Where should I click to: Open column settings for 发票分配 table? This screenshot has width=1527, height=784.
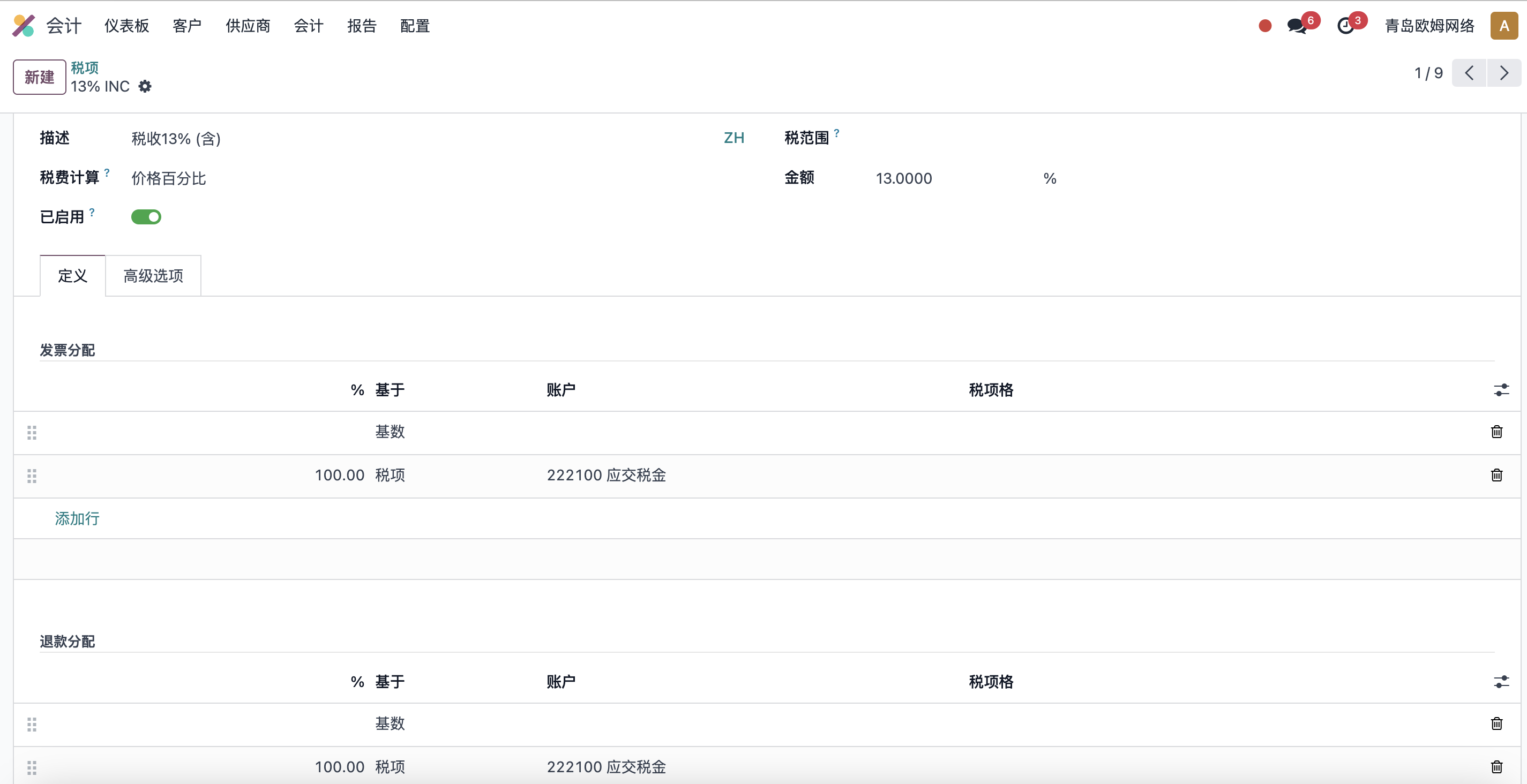point(1501,390)
